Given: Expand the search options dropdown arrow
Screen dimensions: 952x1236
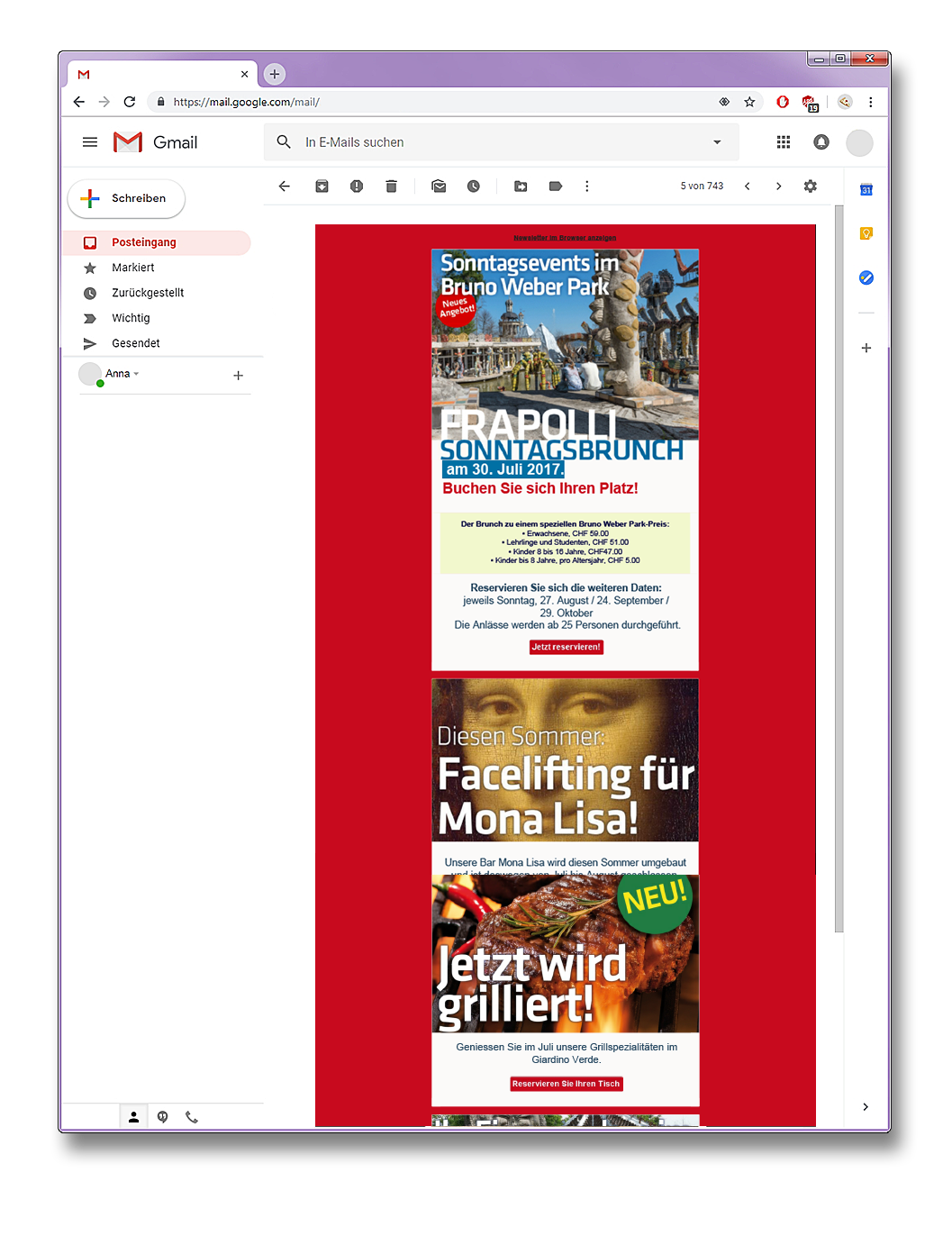Looking at the screenshot, I should tap(718, 142).
